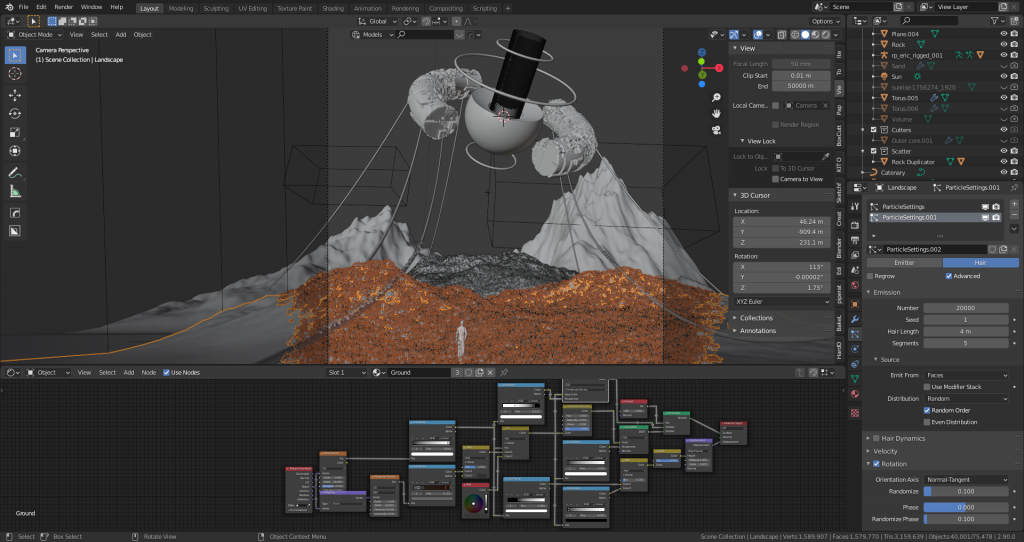
Task: Tick the Even Distribution checkbox
Action: (927, 422)
